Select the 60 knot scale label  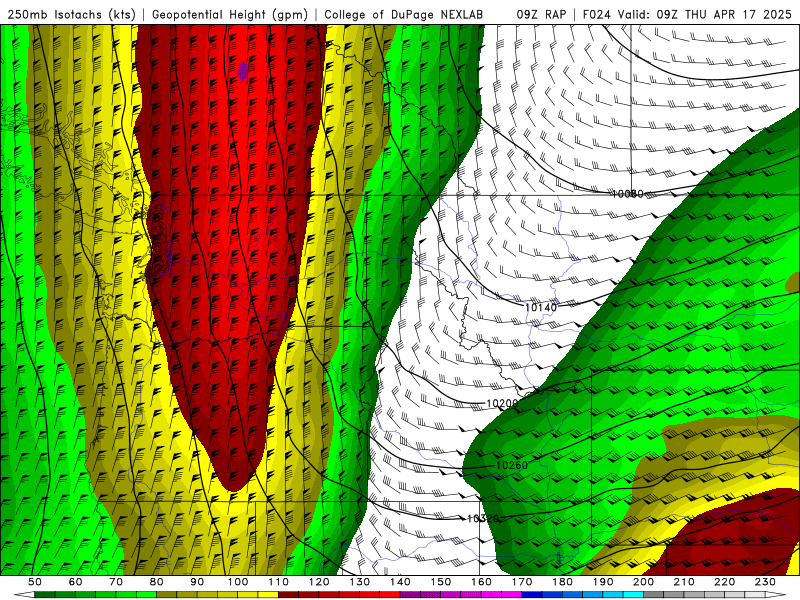tap(76, 582)
